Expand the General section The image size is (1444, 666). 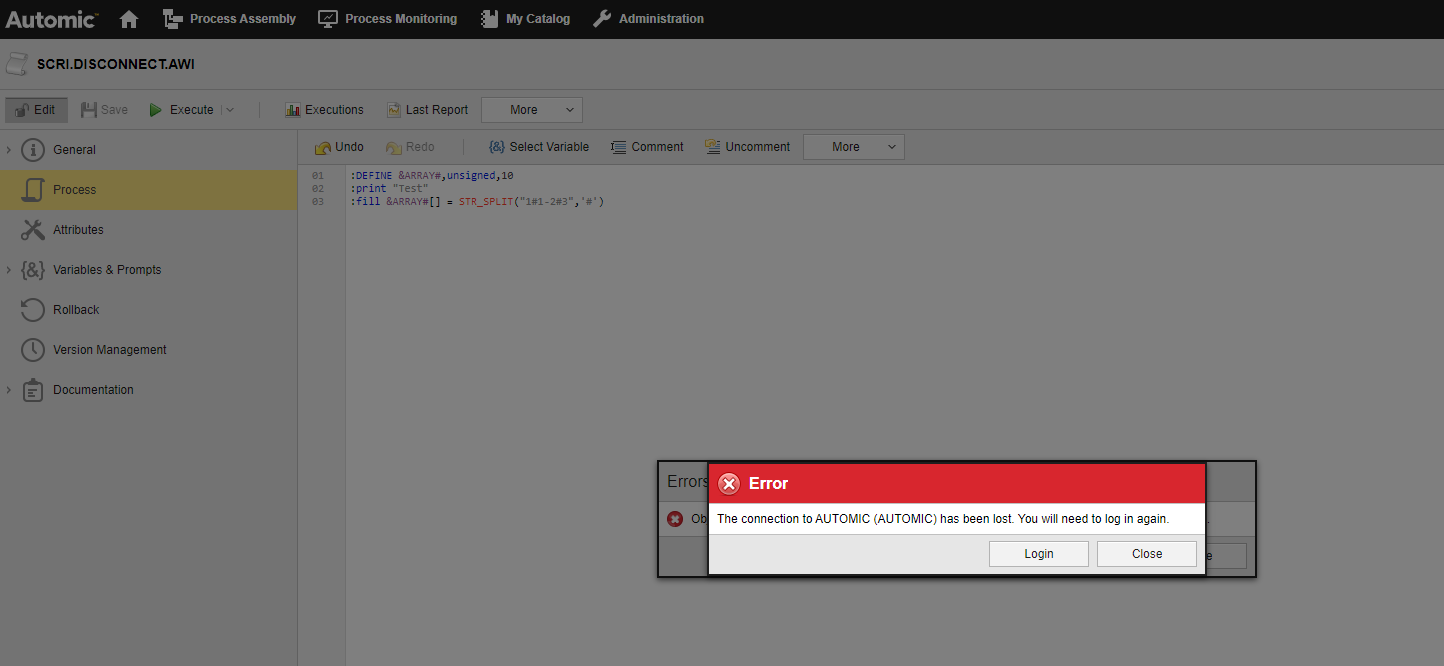tap(9, 150)
